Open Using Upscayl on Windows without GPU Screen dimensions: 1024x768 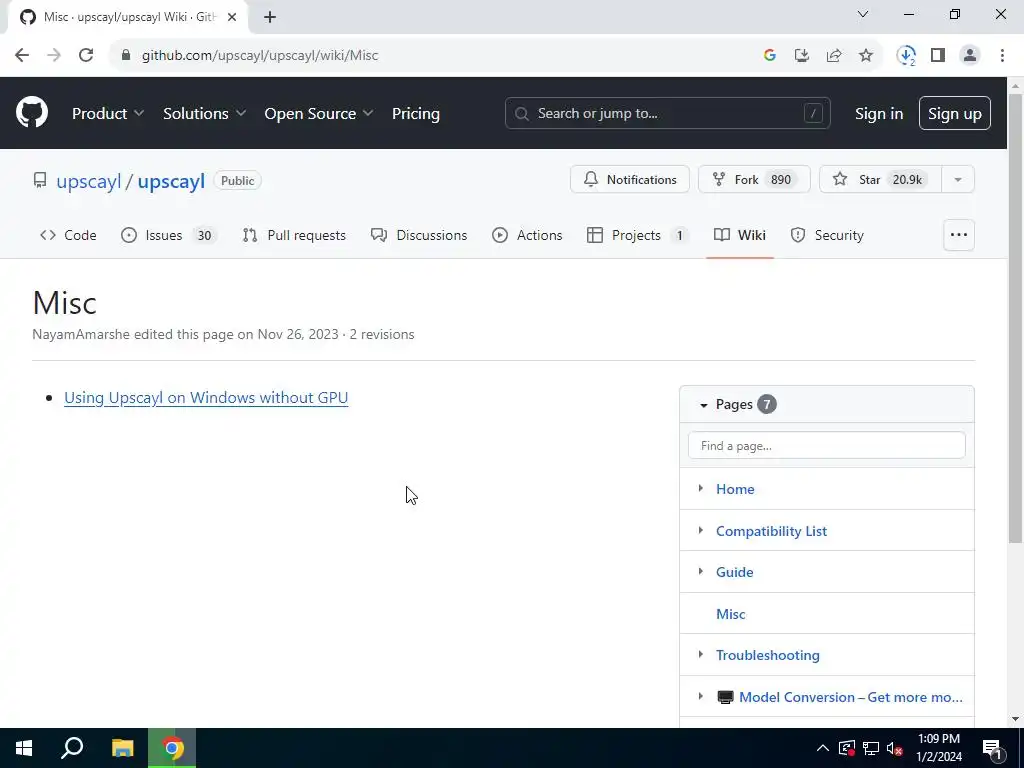[x=206, y=398]
